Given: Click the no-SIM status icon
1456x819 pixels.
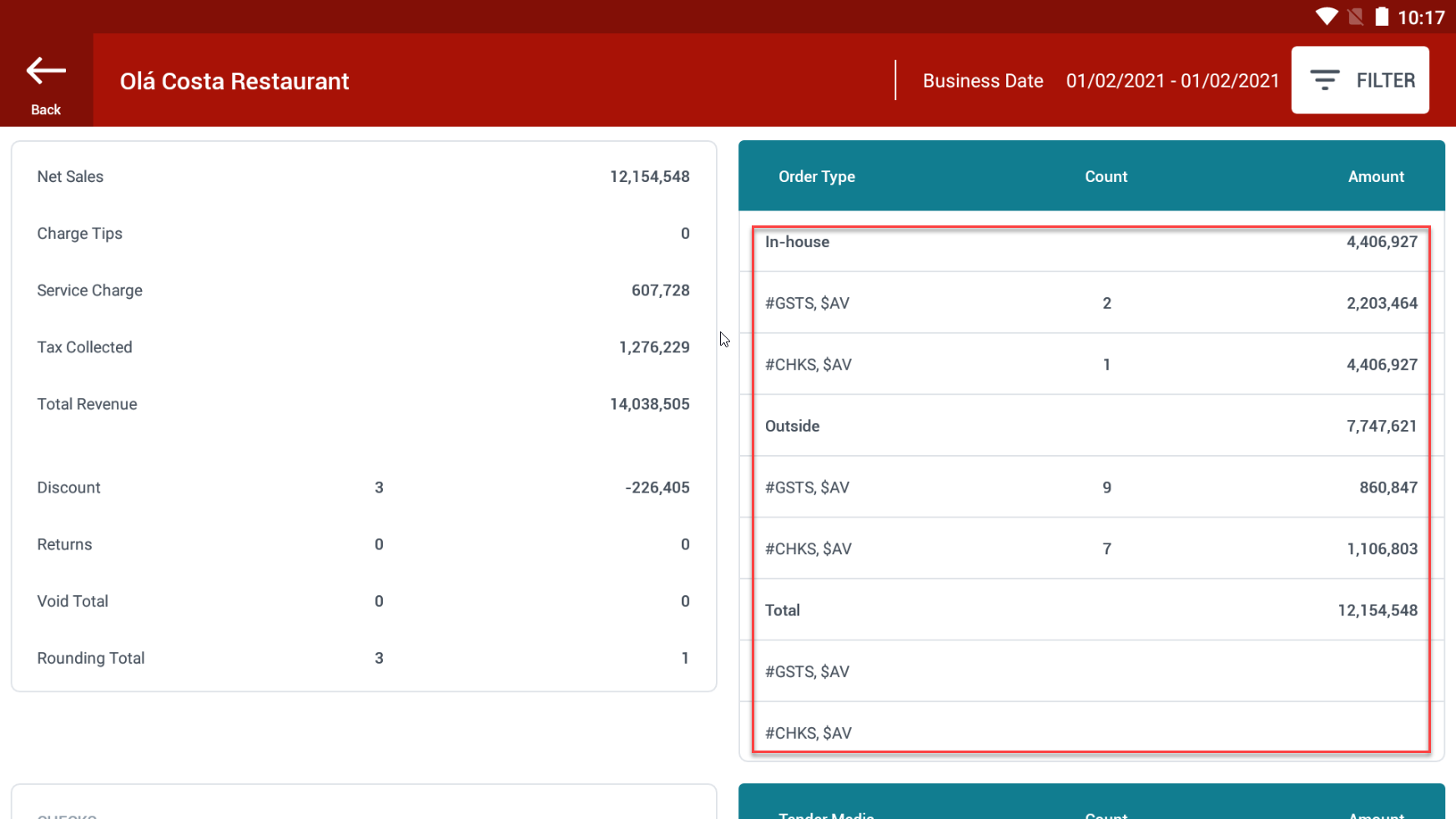Looking at the screenshot, I should click(1355, 17).
